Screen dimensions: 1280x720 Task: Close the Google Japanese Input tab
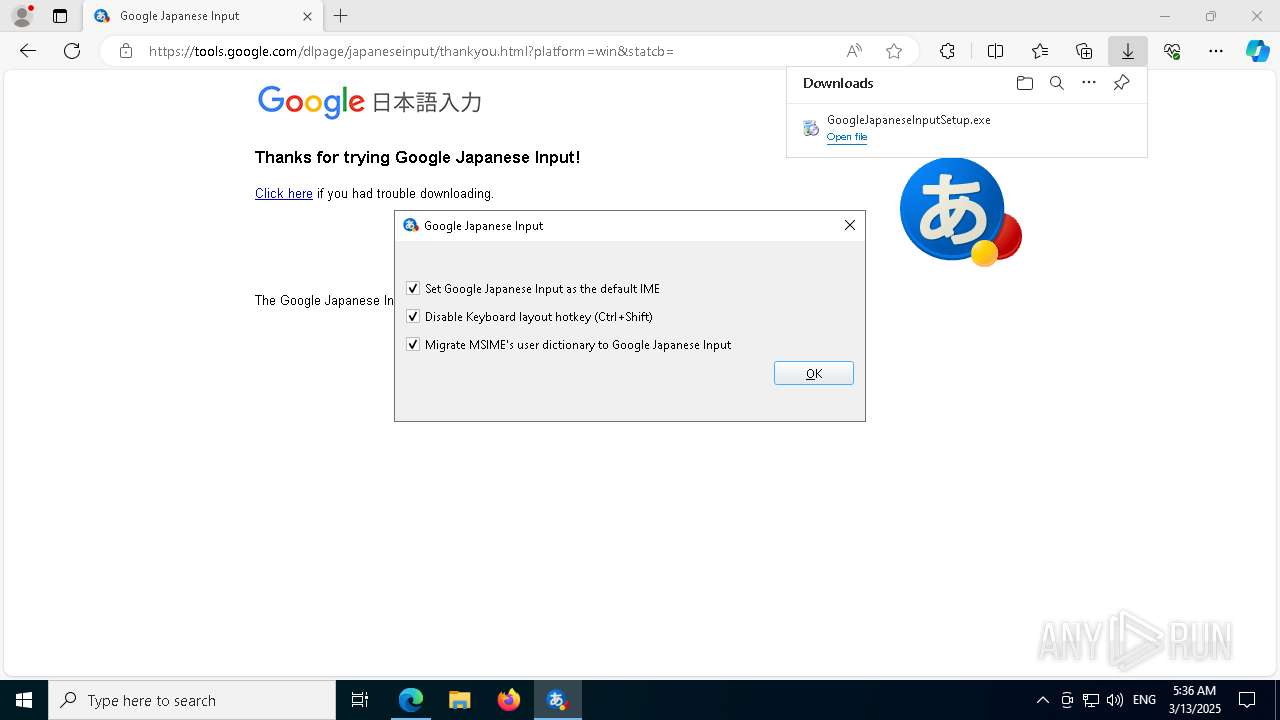307,16
